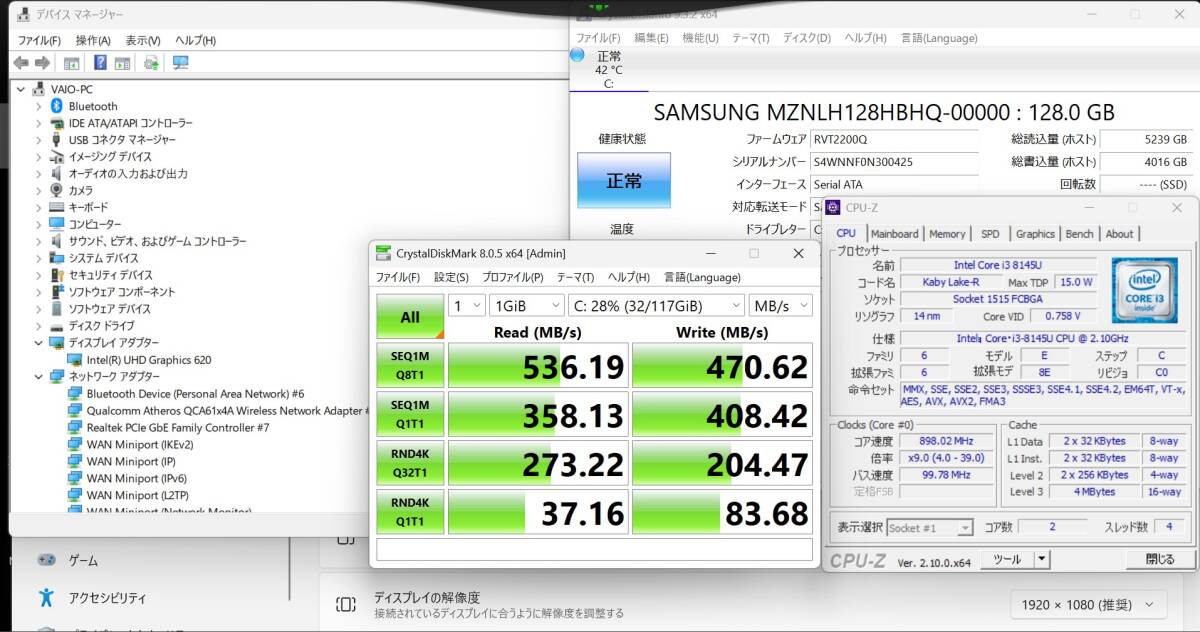Click the 閉じる close button in CPU-Z
Image resolution: width=1200 pixels, height=632 pixels.
pyautogui.click(x=1159, y=560)
